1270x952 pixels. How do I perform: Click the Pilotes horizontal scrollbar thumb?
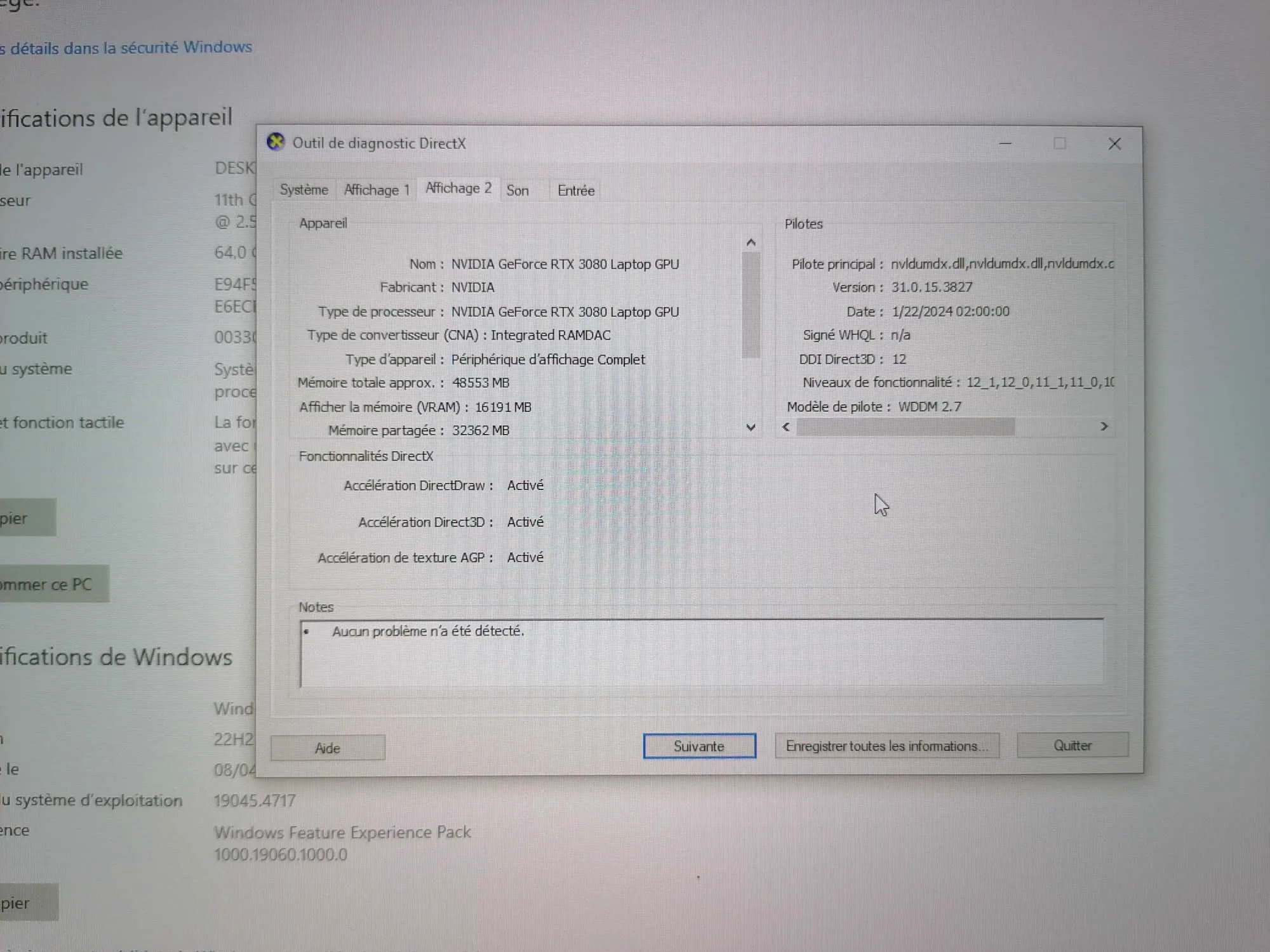[906, 426]
